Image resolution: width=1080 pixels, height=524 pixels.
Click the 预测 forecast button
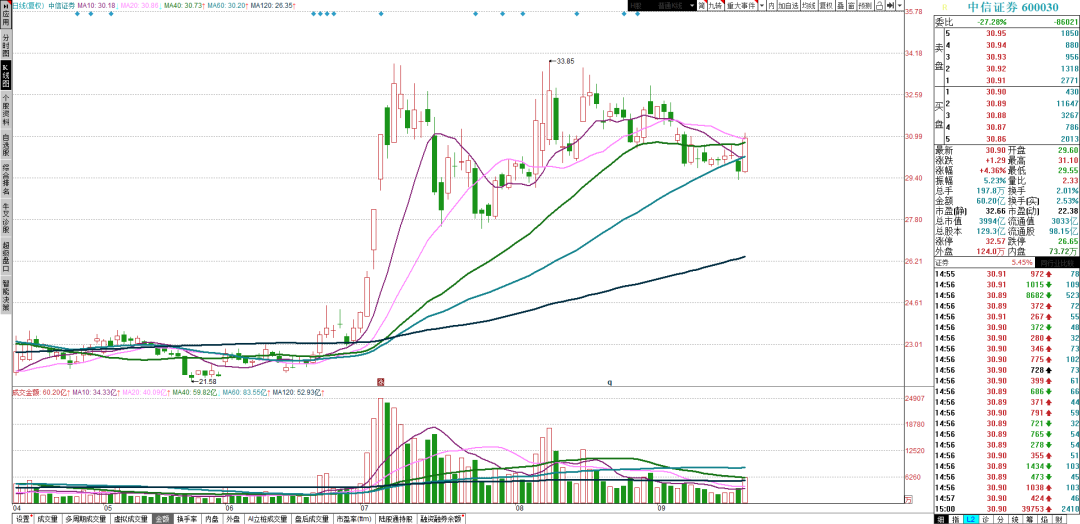(866, 5)
